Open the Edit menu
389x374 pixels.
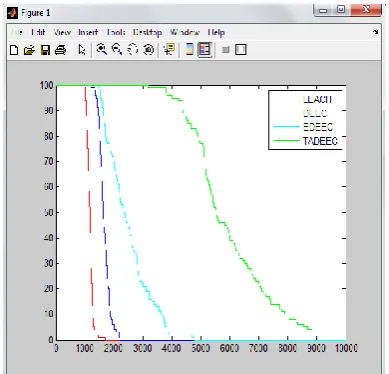click(x=38, y=32)
